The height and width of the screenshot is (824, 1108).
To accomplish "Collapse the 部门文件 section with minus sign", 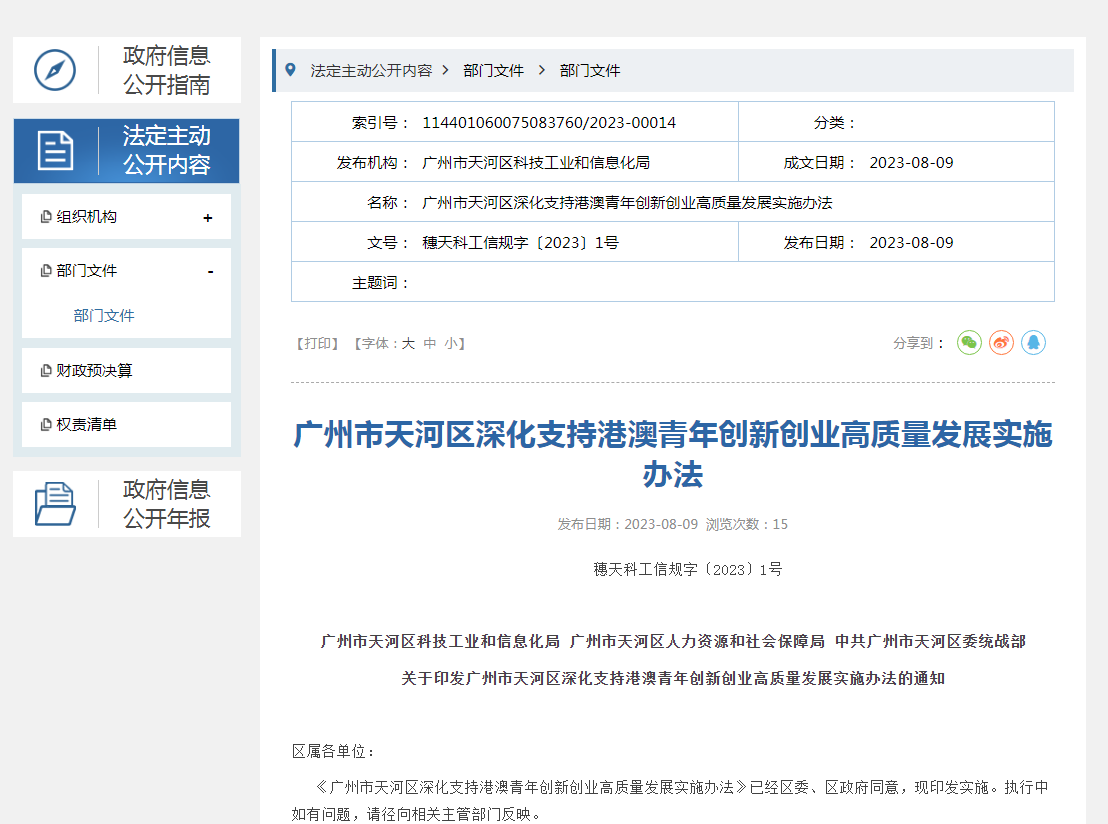I will tap(210, 272).
